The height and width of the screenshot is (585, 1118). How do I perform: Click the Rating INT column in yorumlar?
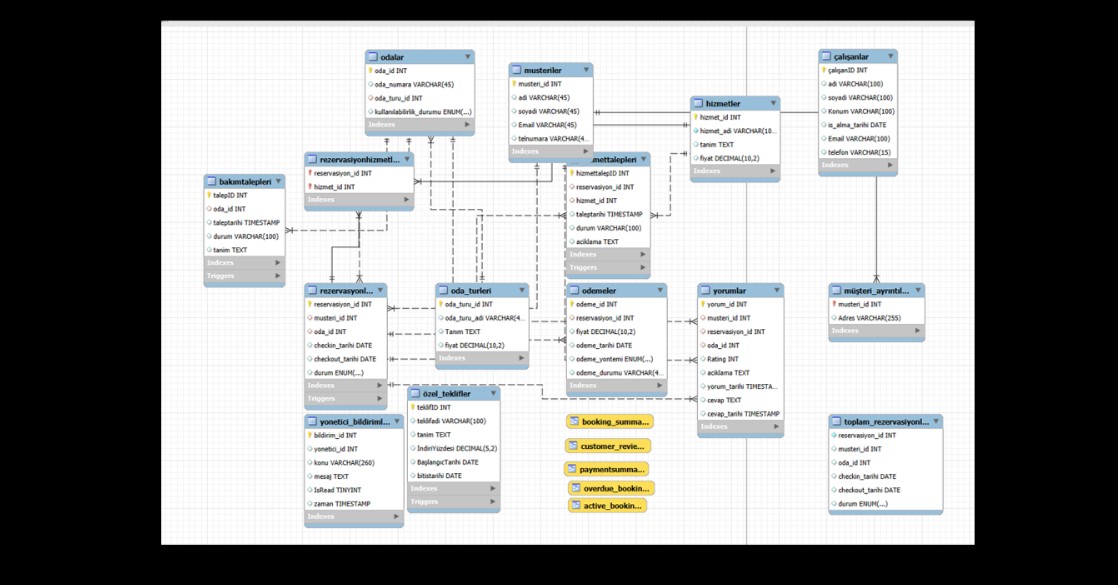pos(722,359)
